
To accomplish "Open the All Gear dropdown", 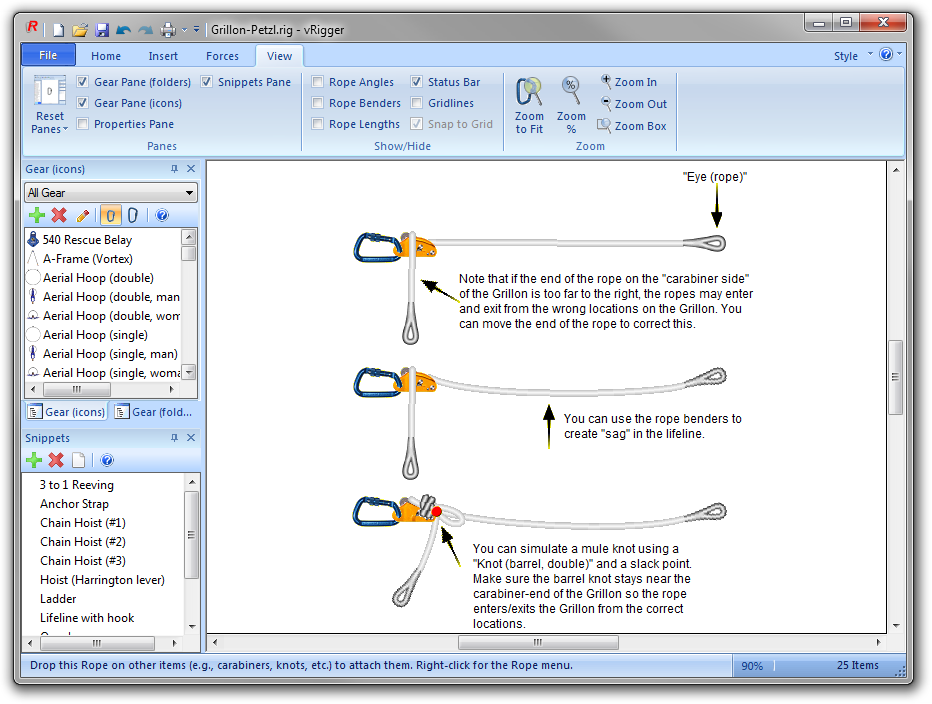I will pos(111,193).
